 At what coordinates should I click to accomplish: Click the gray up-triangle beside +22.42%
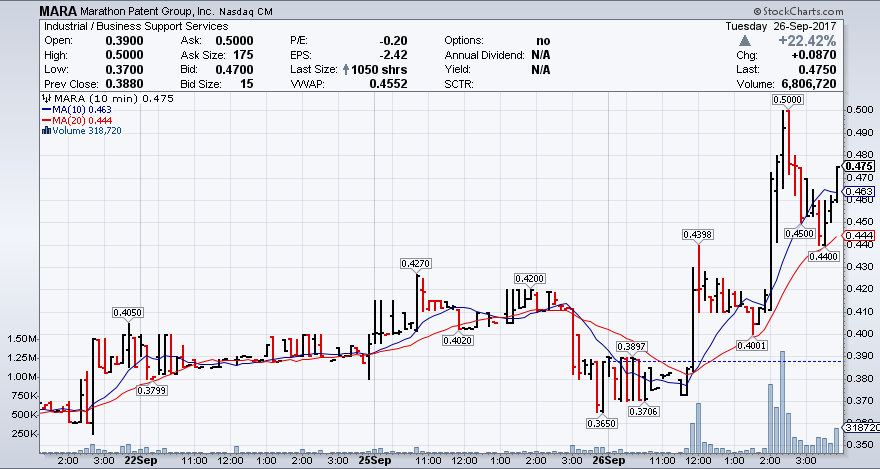point(745,40)
